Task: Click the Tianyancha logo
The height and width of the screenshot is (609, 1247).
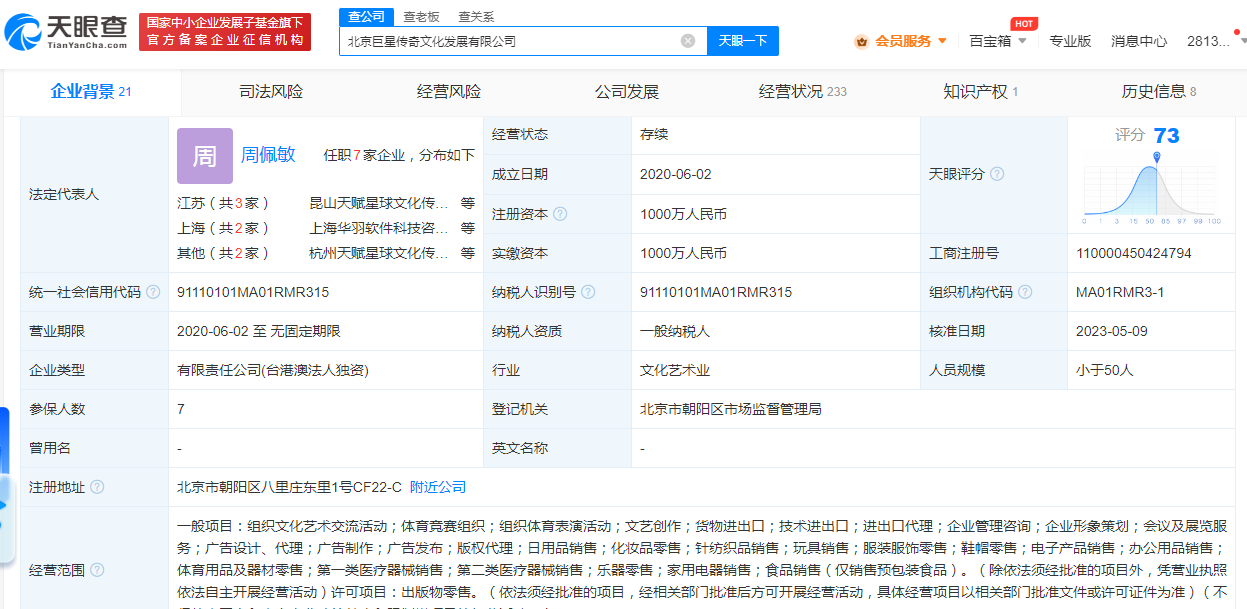Action: pyautogui.click(x=66, y=32)
